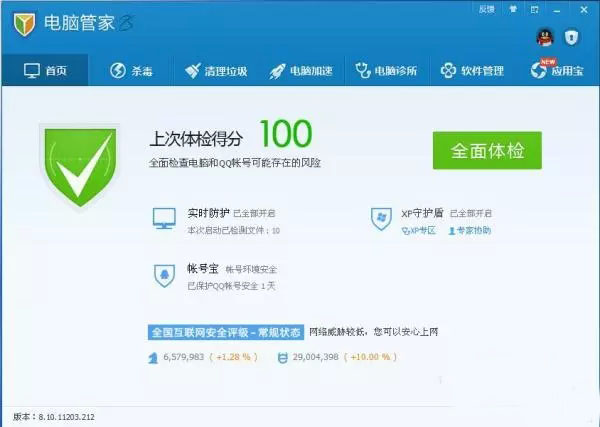Click the account lock shield icon
The width and height of the screenshot is (600, 427).
coord(571,37)
